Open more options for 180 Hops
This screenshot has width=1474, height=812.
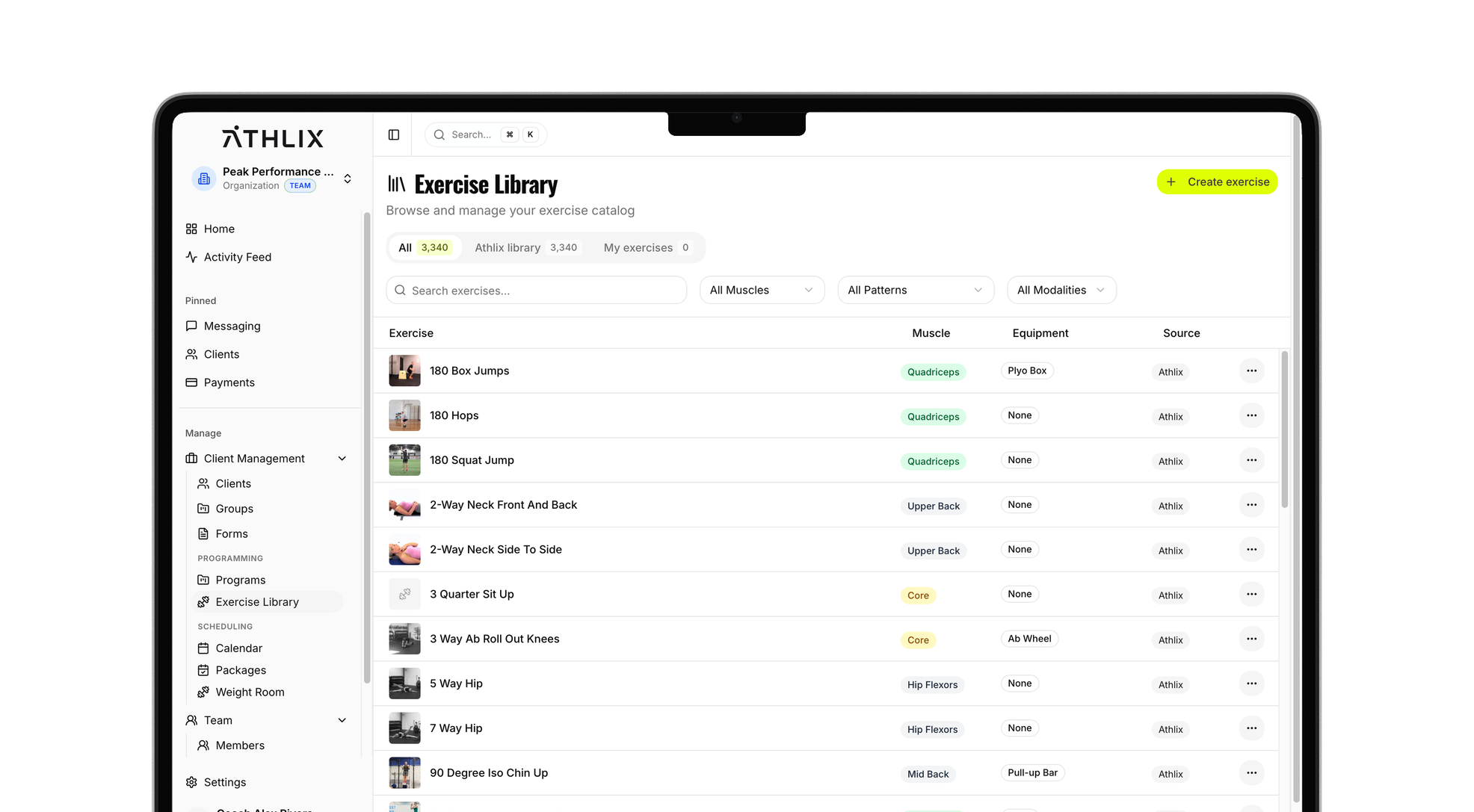pos(1252,415)
